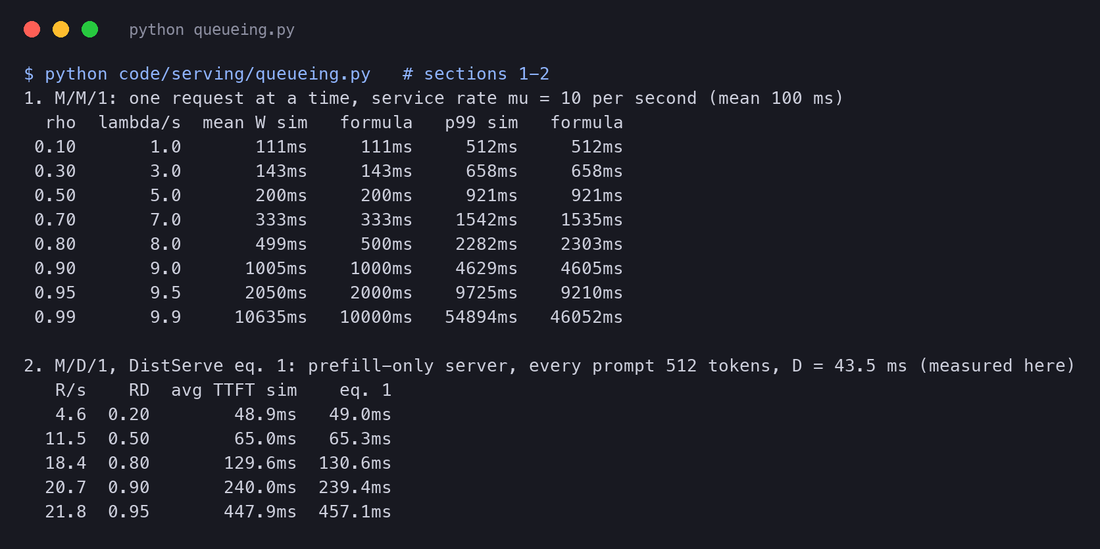This screenshot has height=549, width=1100.
Task: Click the comment '# sections 1–2'
Action: point(476,74)
